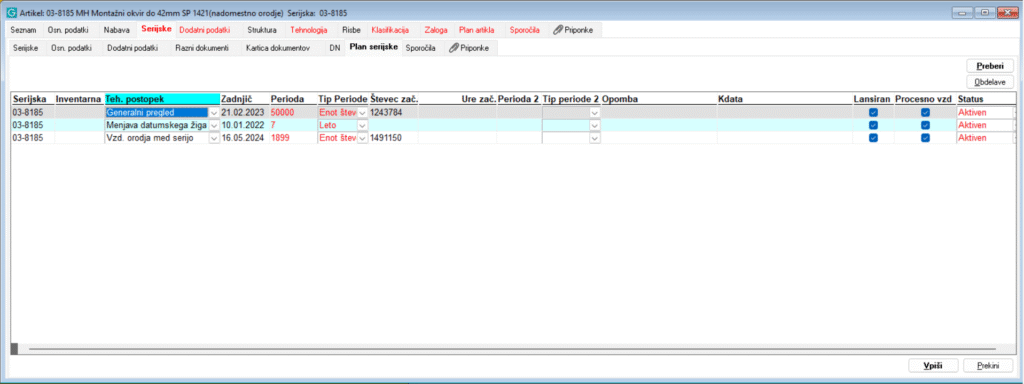Toggle Lansiran checkbox for Vzd. orodja med serijo
Viewport: 1024px width, 384px height.
(873, 138)
